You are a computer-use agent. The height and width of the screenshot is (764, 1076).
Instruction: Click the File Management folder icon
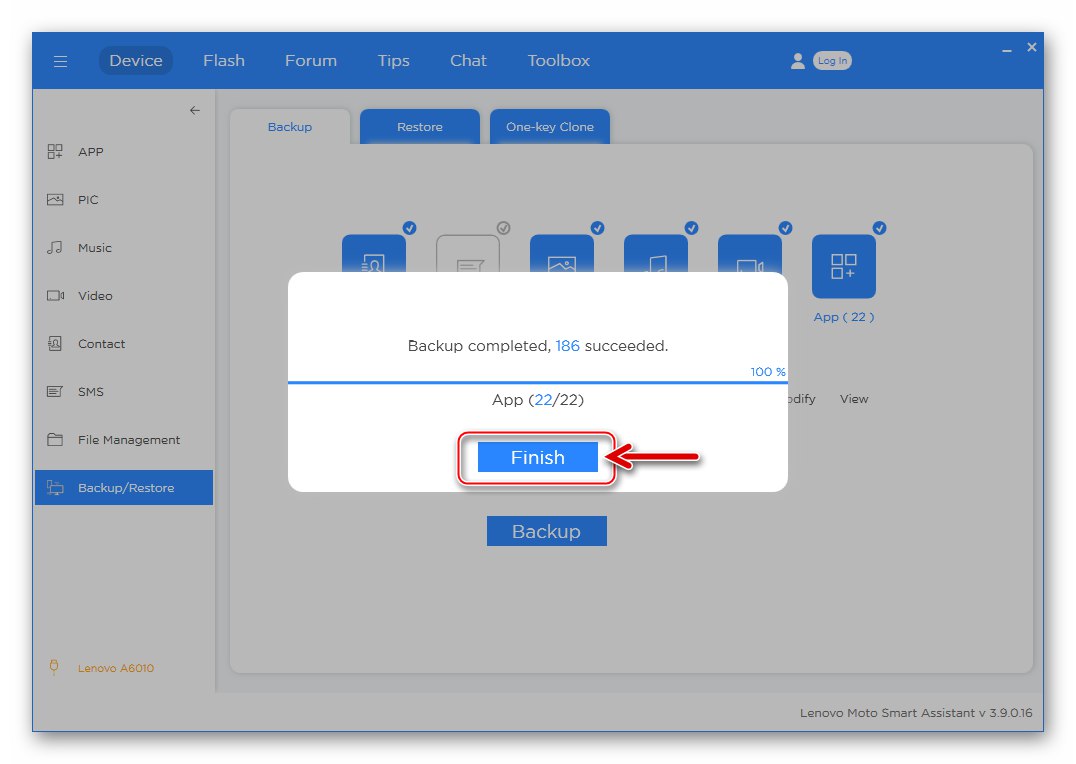pyautogui.click(x=55, y=439)
